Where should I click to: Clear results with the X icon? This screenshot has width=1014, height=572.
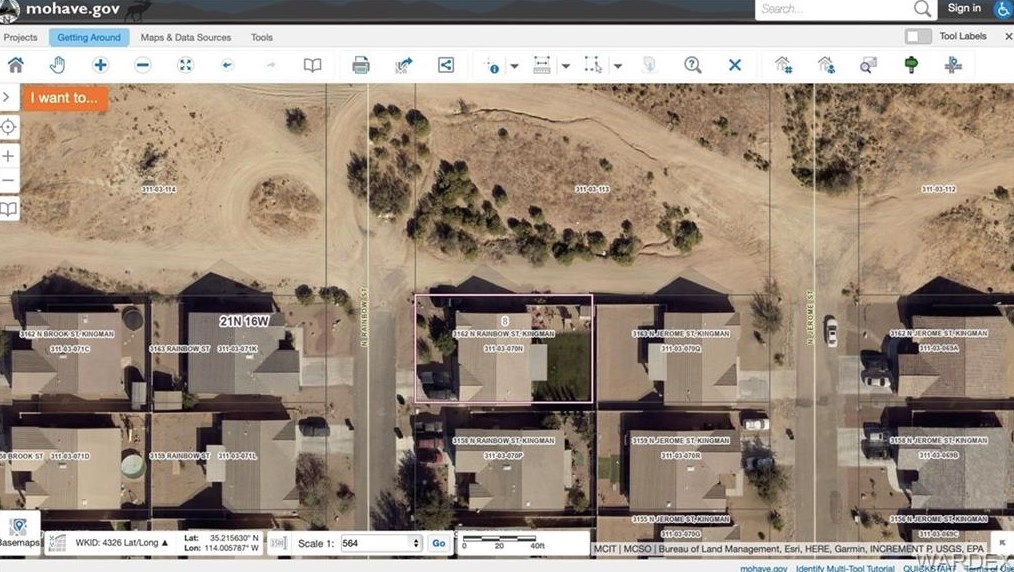tap(734, 65)
